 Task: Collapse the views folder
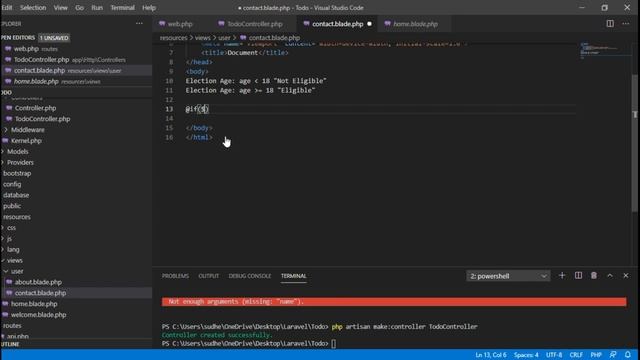[76, 260]
